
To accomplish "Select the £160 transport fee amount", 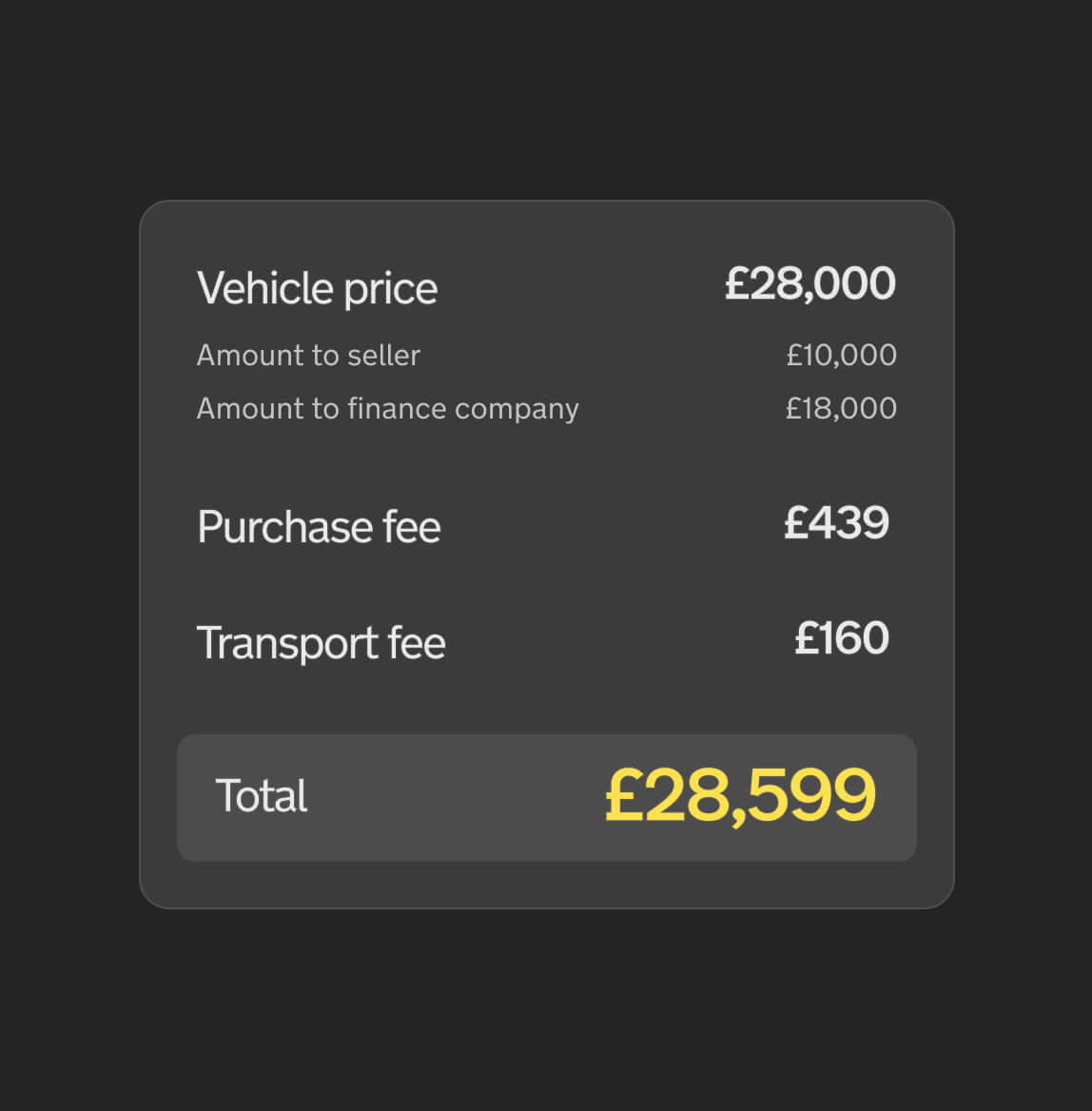I will click(841, 637).
